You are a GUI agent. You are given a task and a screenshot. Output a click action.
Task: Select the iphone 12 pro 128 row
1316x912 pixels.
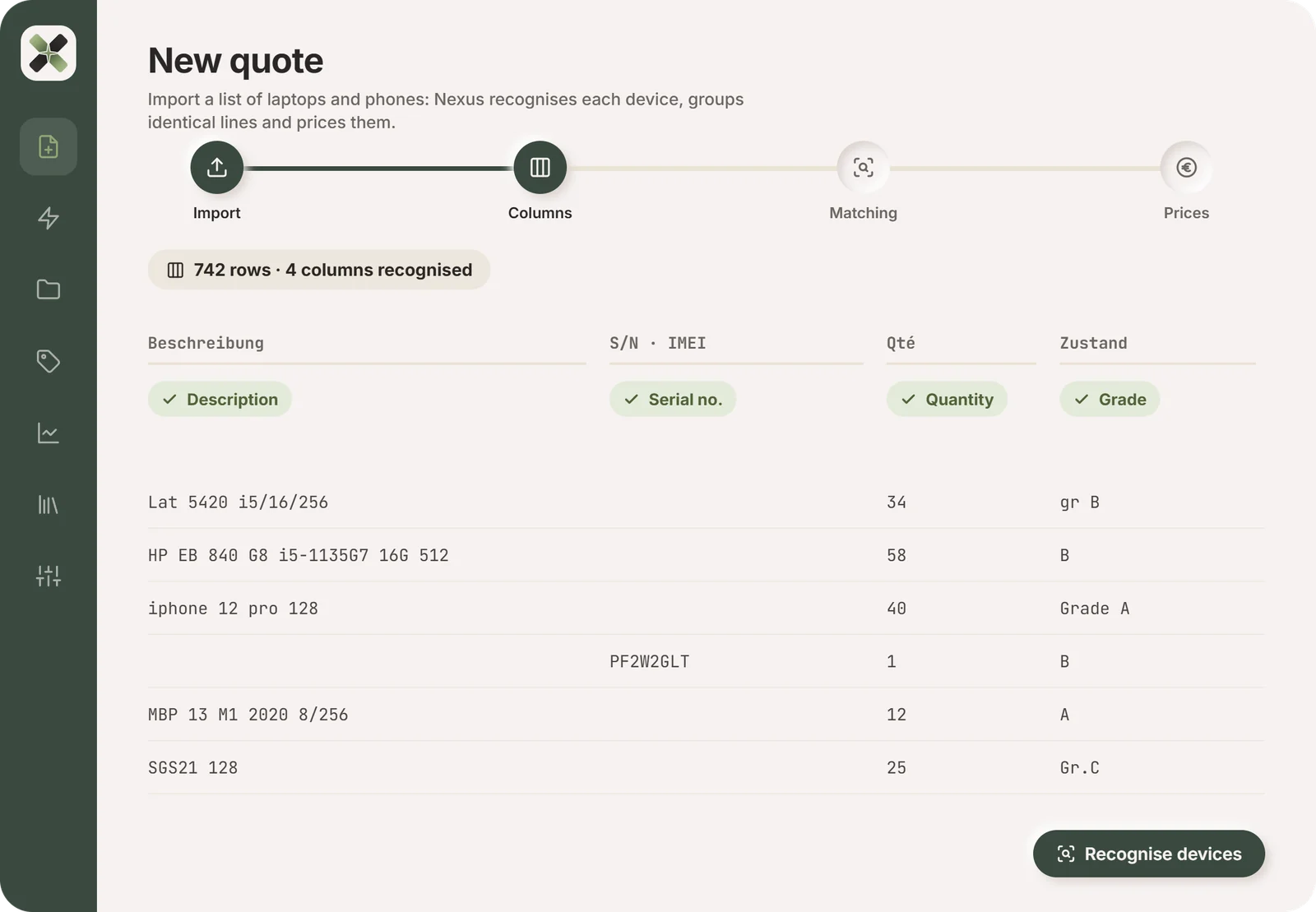pos(706,609)
